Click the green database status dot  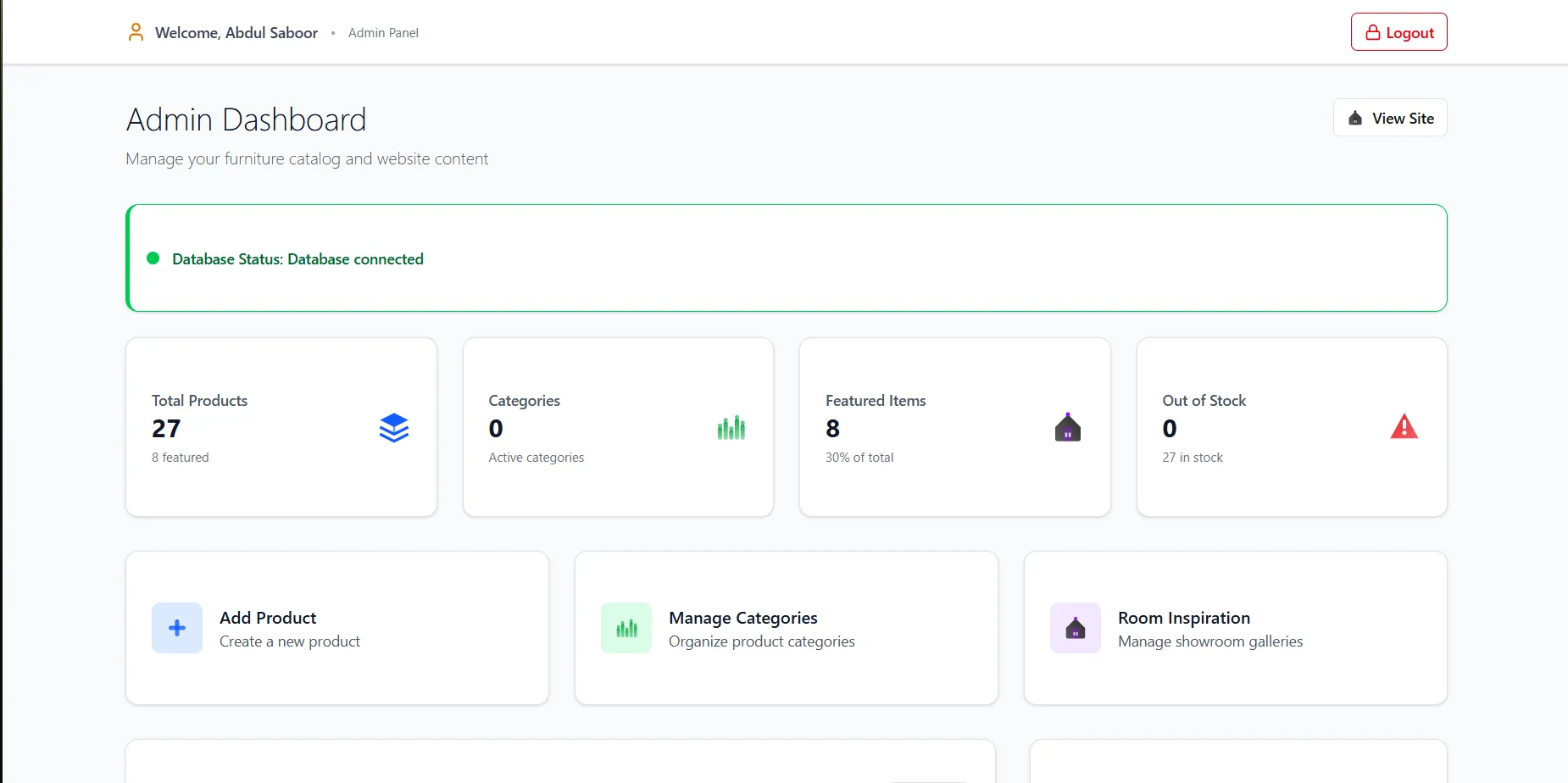[153, 258]
